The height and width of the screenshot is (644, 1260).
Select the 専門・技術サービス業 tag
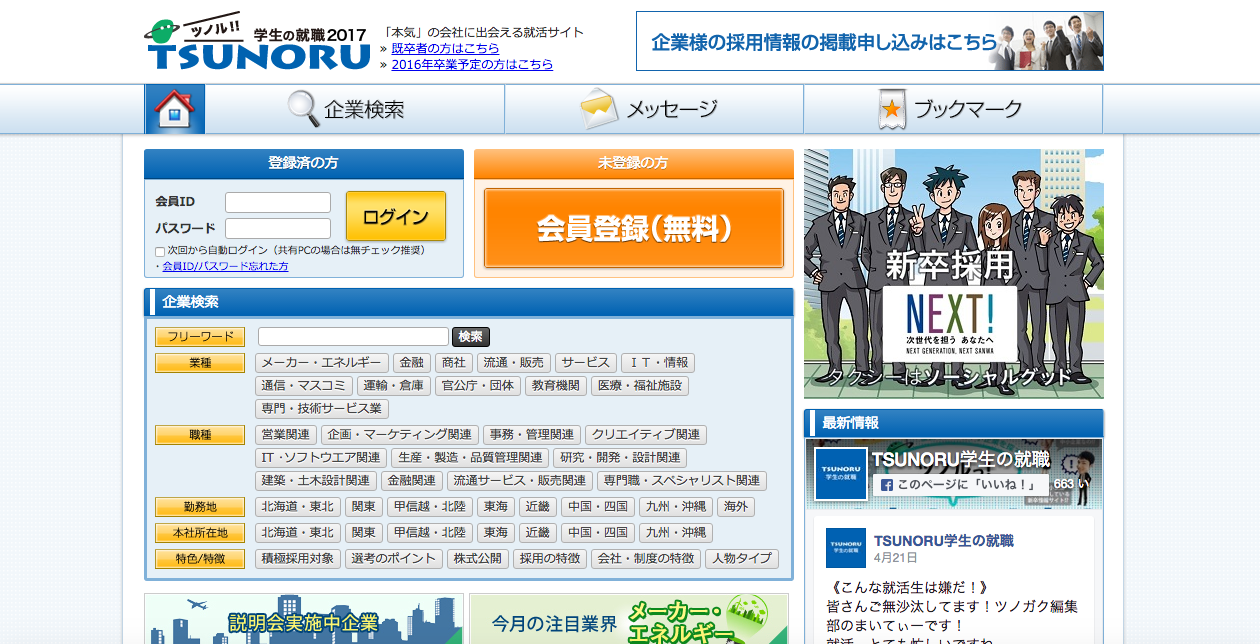pyautogui.click(x=322, y=409)
